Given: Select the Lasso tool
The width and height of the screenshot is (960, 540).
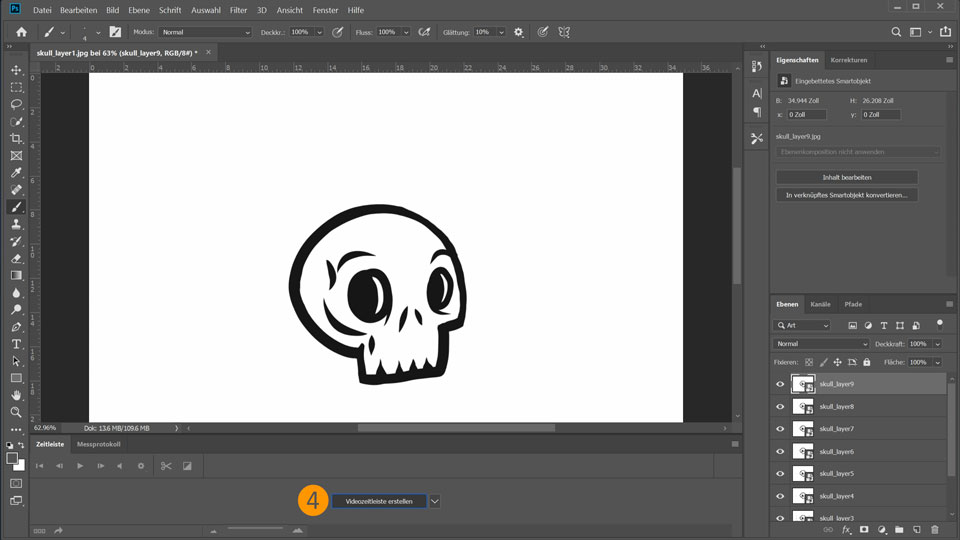Looking at the screenshot, I should [16, 104].
